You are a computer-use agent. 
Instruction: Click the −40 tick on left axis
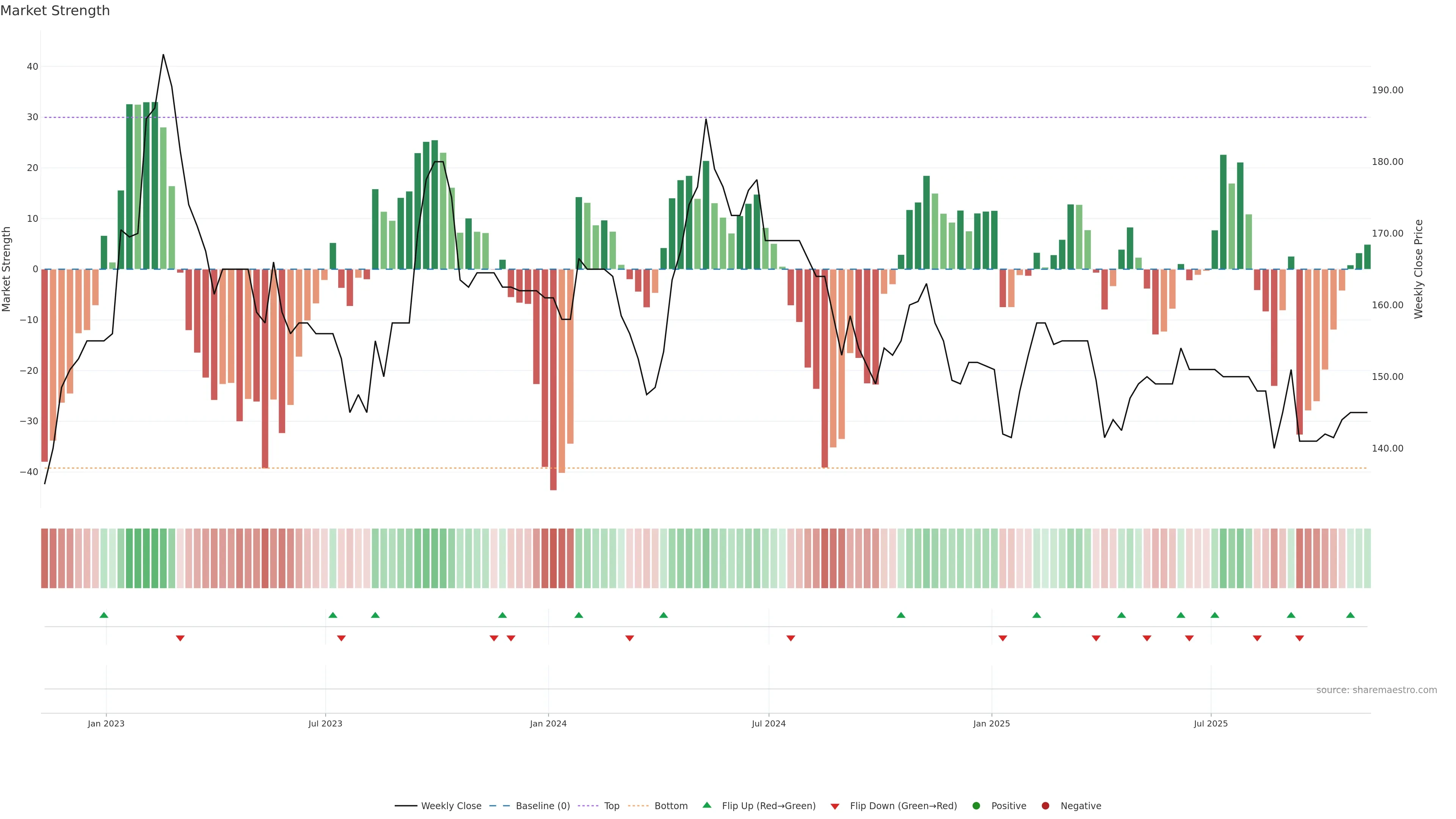coord(29,472)
